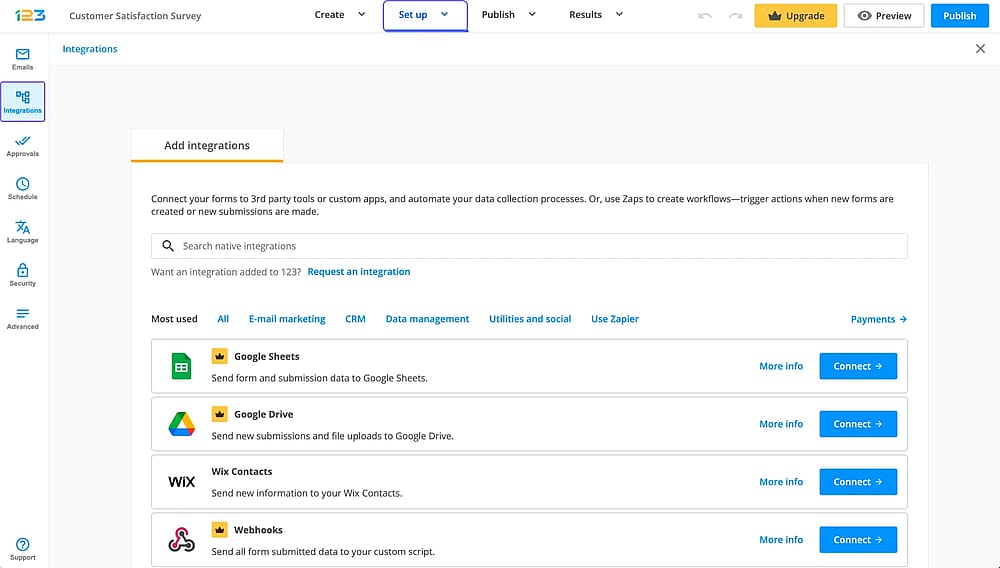
Task: Click the undo arrow icon
Action: 704,15
